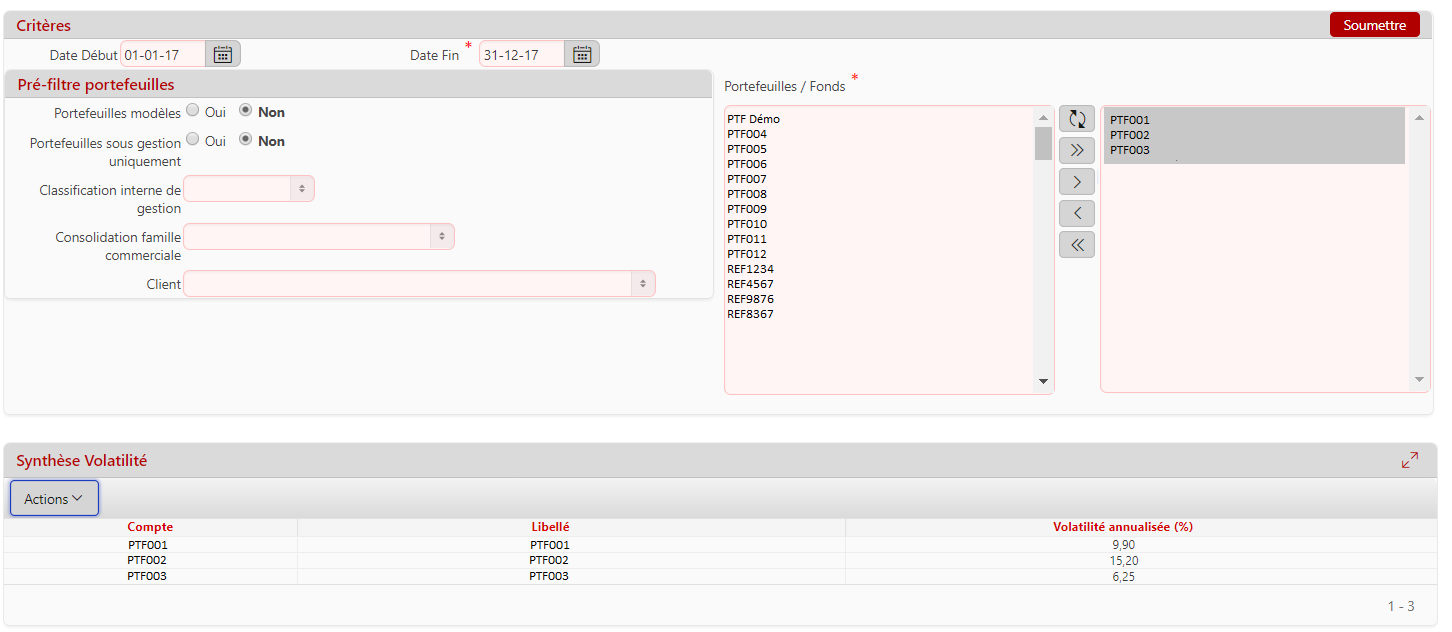Open the Date Début calendar picker
Viewport: 1452px width, 632px height.
point(223,54)
